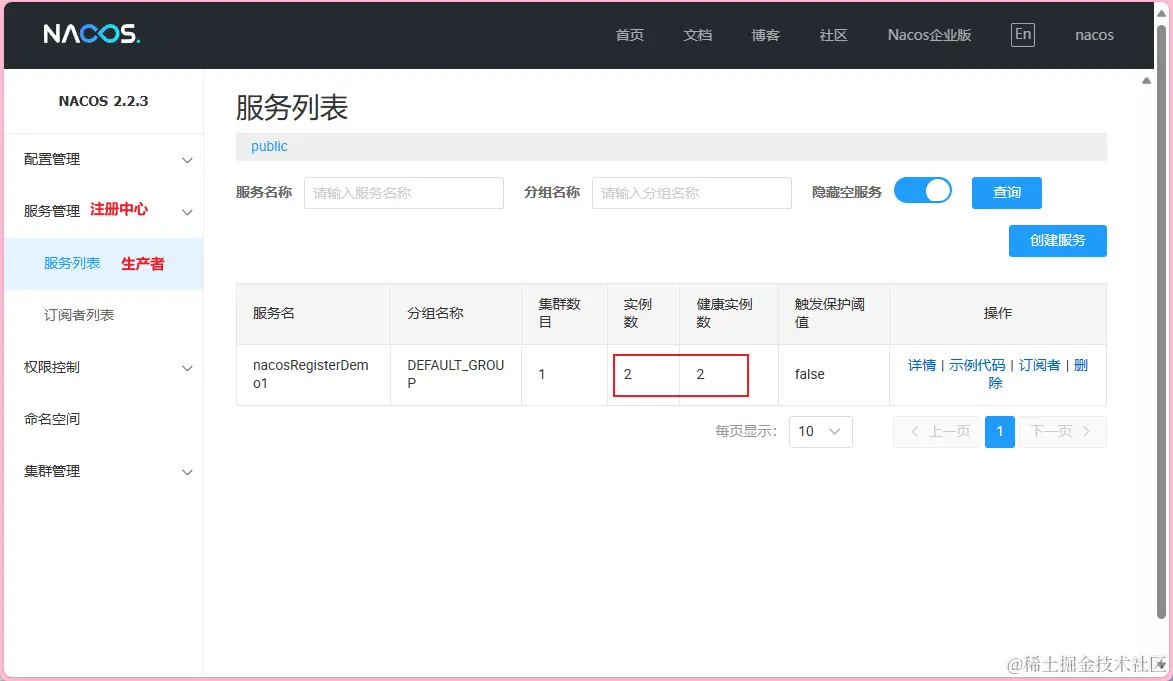Click 删除 for nacosRegisterDemo1
1173x681 pixels.
tap(1080, 365)
